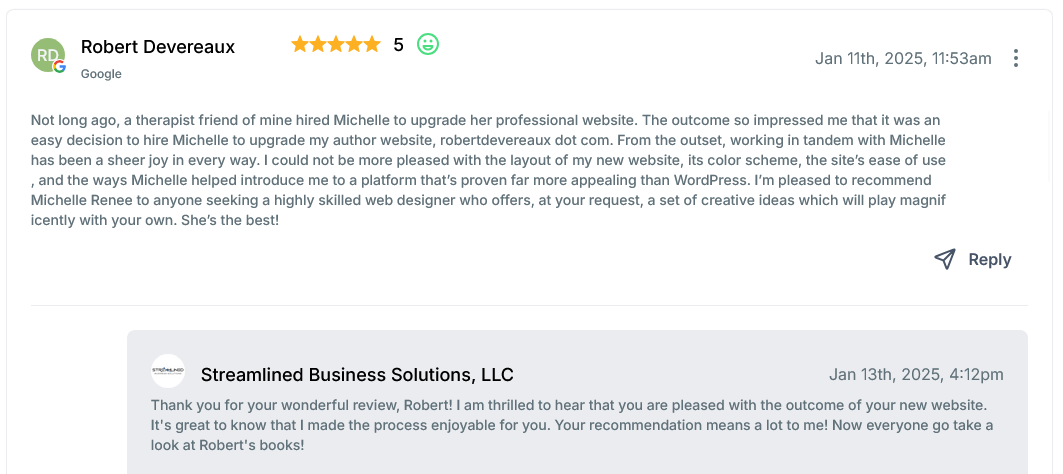
Task: Click the numeric rating 5
Action: click(x=398, y=45)
